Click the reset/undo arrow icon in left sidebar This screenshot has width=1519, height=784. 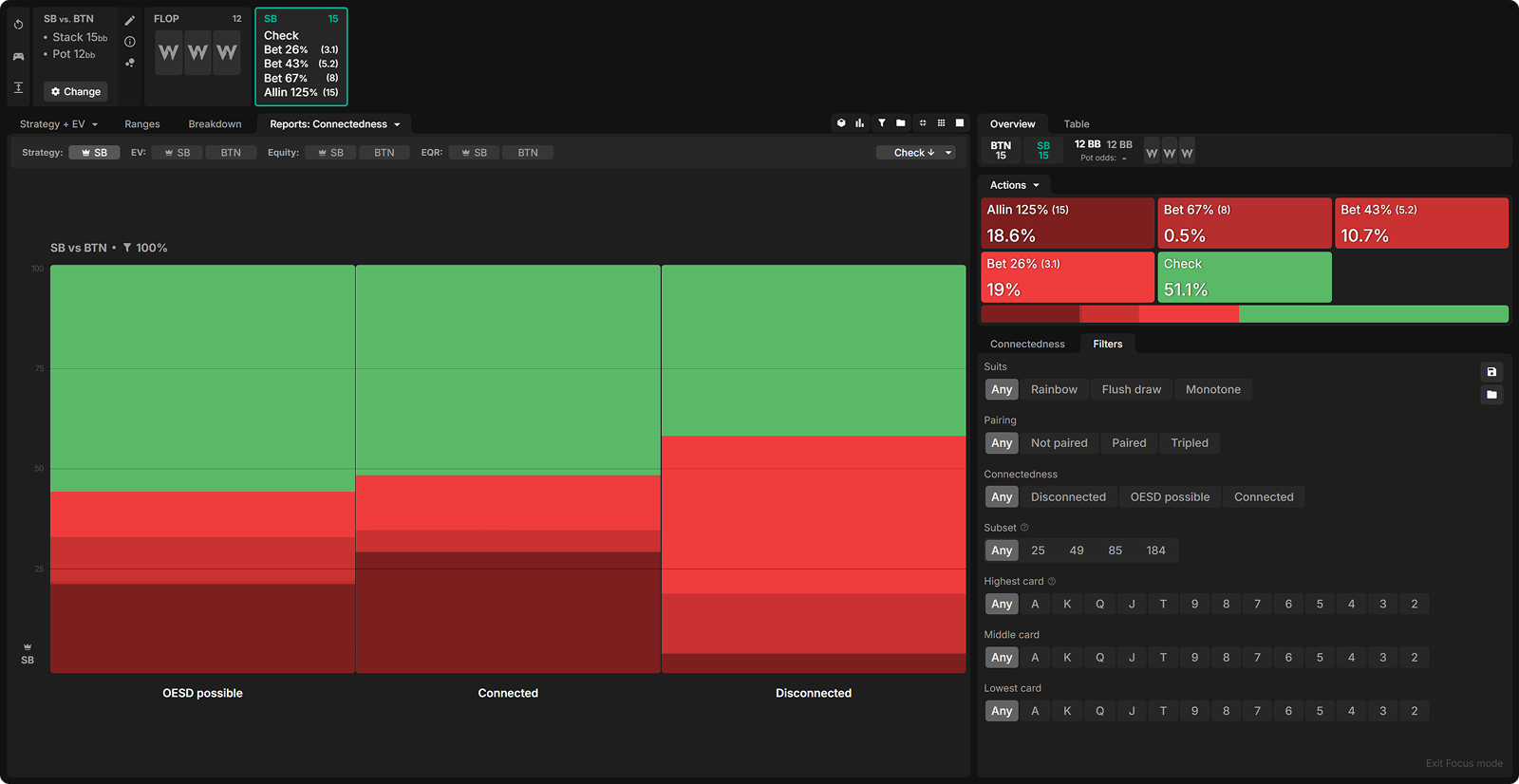tap(18, 25)
